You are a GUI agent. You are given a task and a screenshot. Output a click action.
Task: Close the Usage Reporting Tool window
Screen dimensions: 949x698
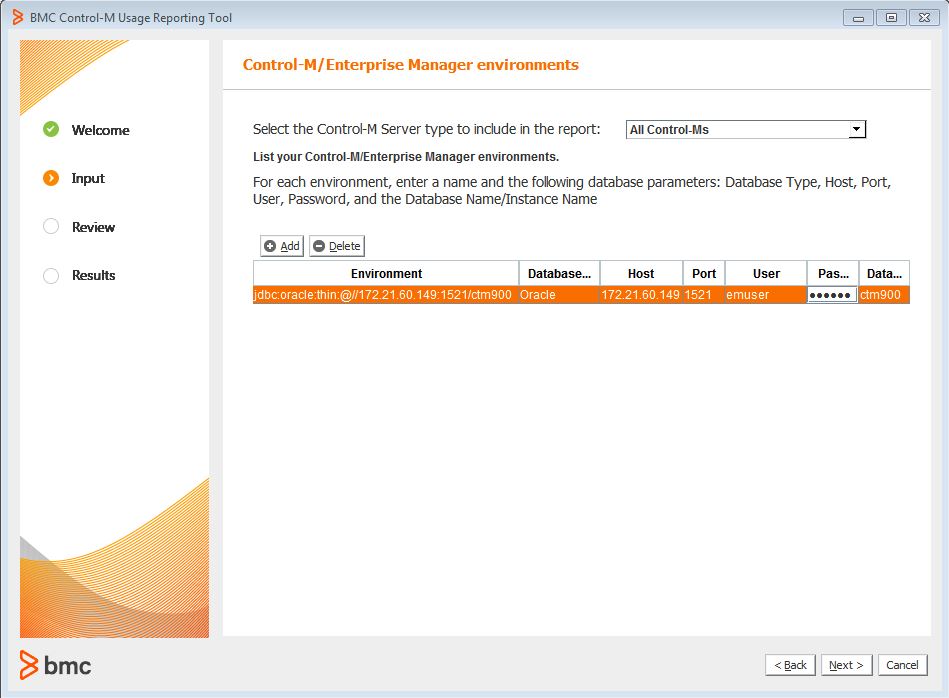pyautogui.click(x=924, y=18)
